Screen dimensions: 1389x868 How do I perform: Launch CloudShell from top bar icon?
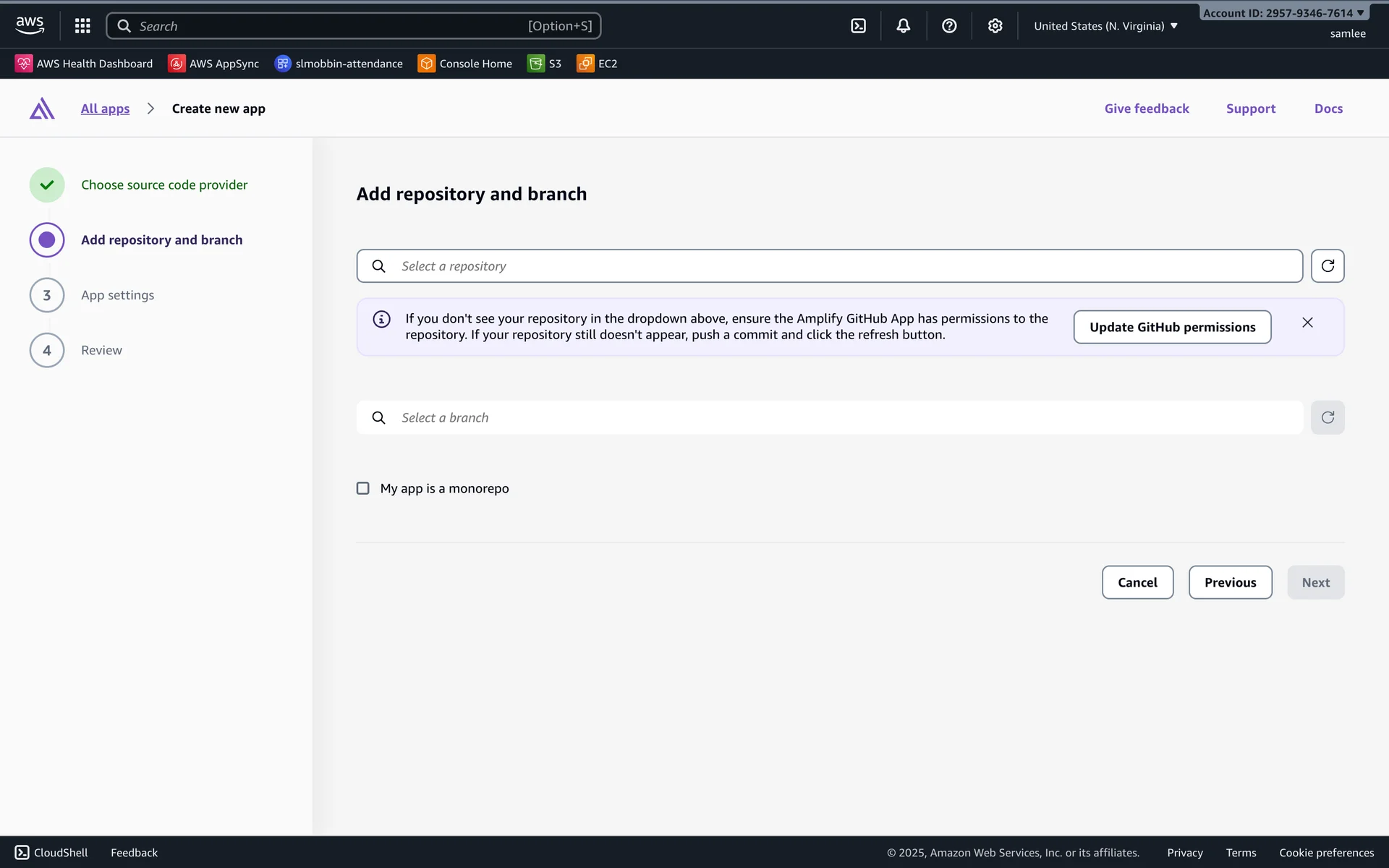coord(858,26)
